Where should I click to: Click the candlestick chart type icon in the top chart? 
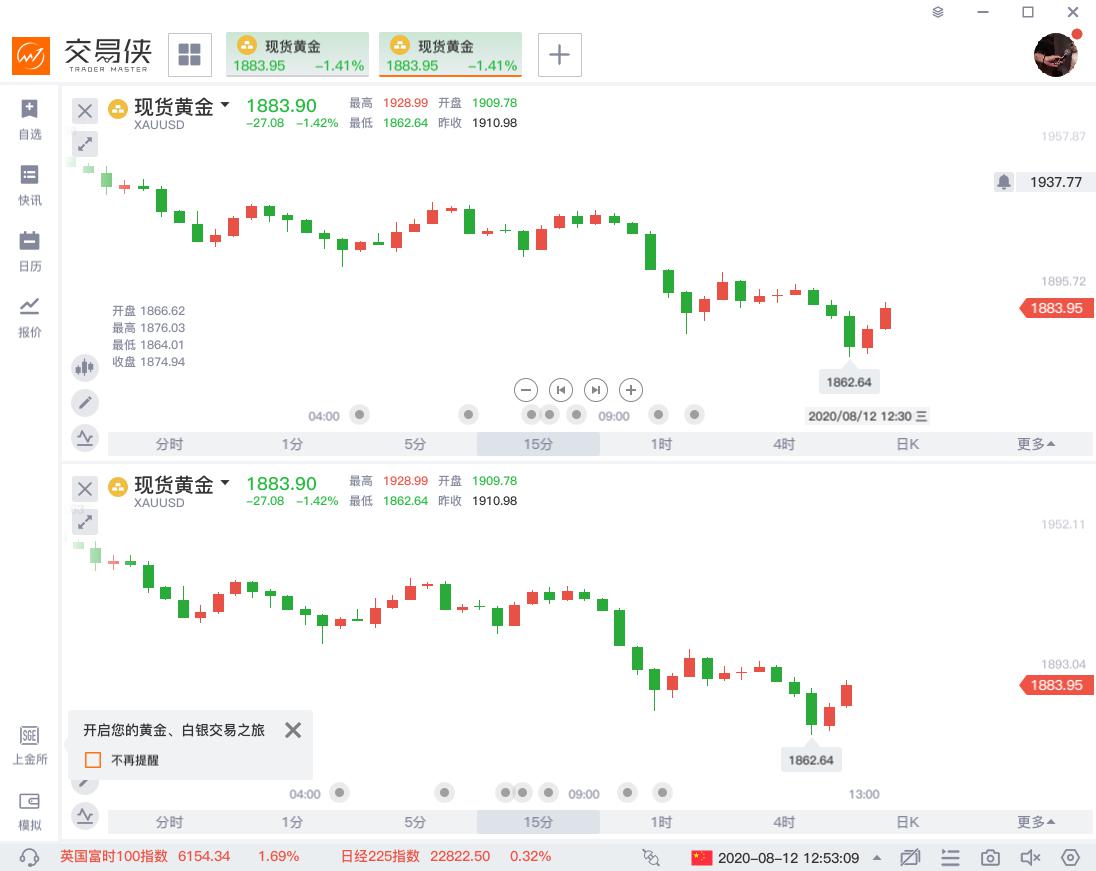click(85, 367)
